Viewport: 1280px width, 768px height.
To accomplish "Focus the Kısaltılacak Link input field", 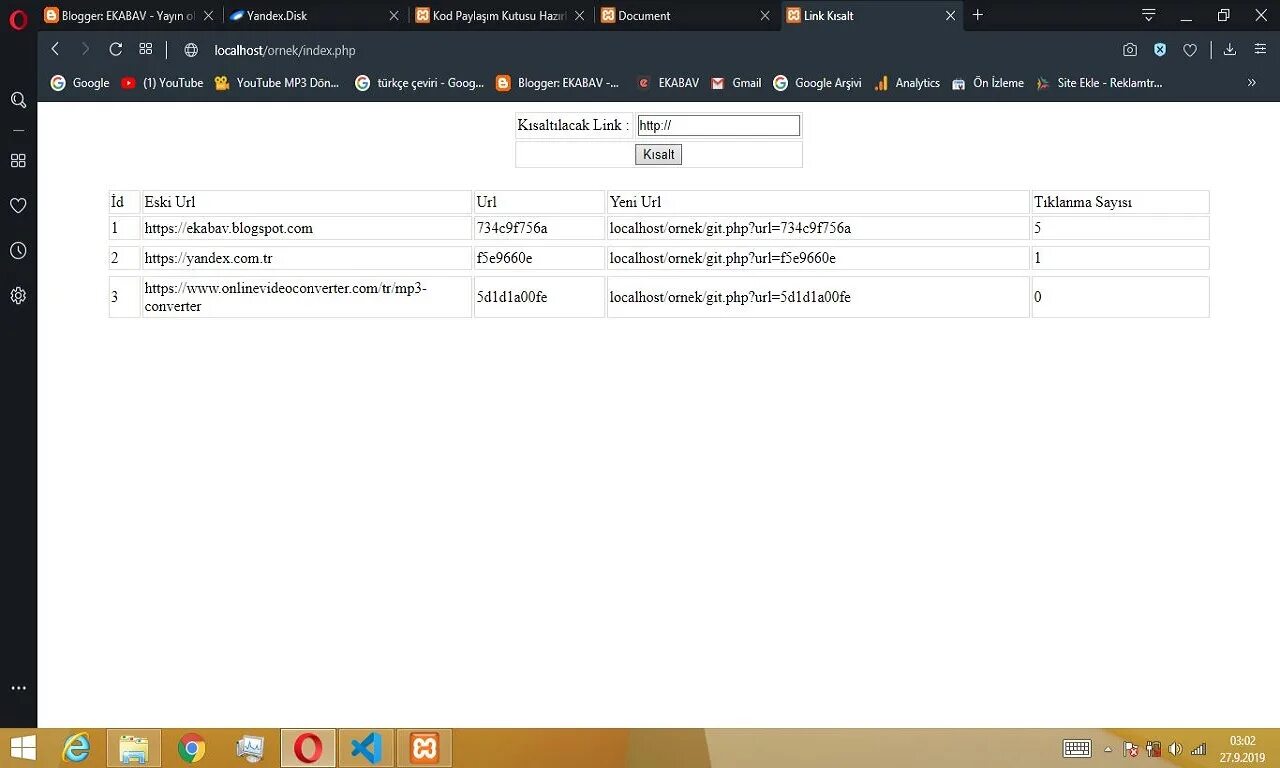I will 718,125.
